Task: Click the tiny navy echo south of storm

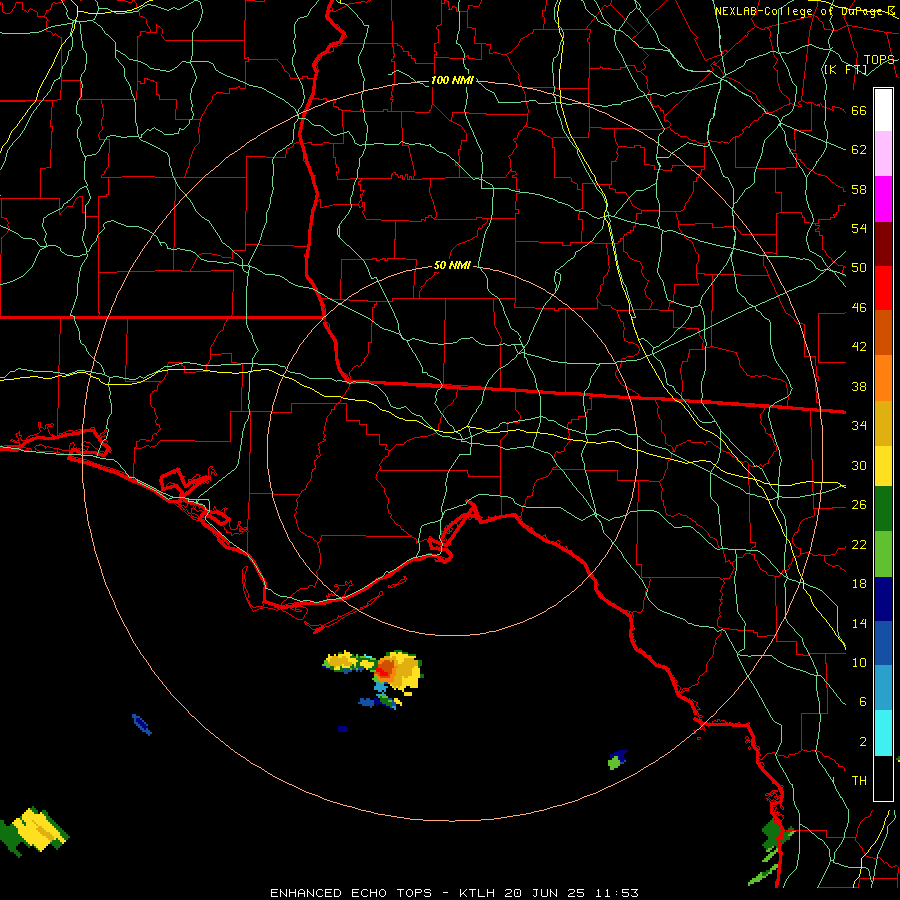Action: (x=343, y=729)
